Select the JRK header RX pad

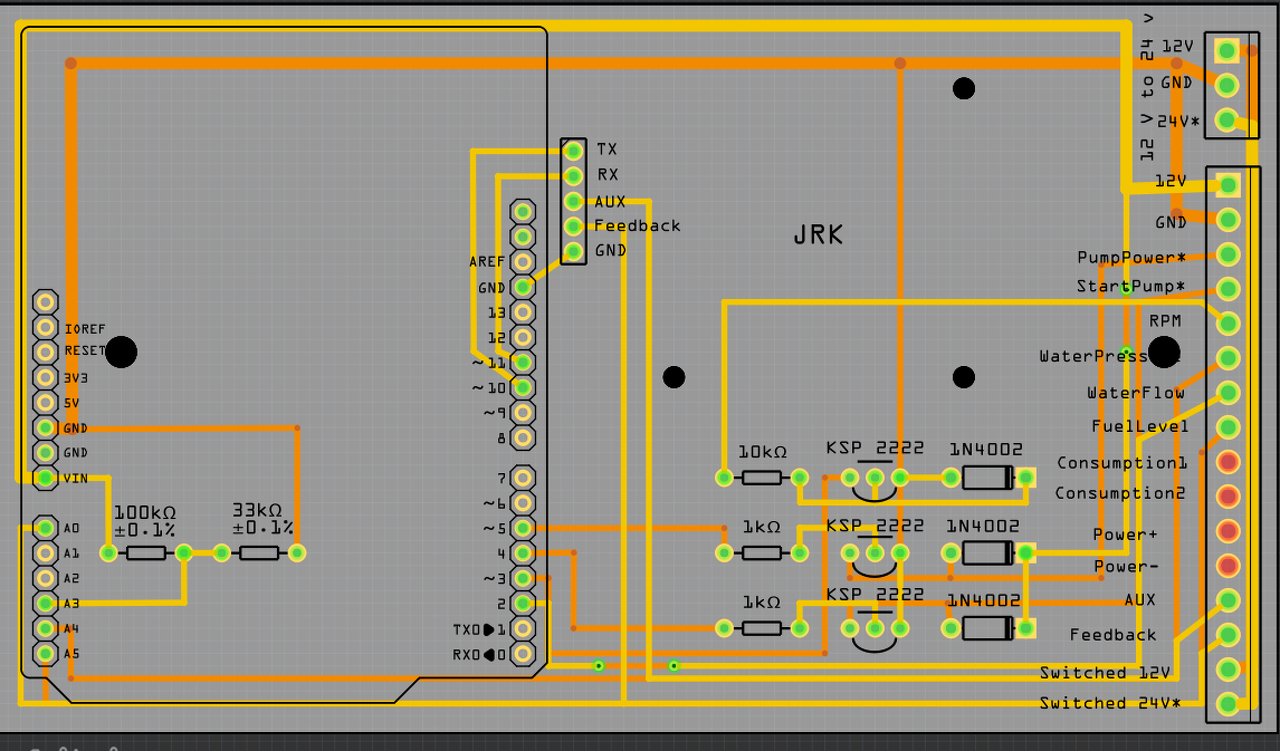click(573, 176)
